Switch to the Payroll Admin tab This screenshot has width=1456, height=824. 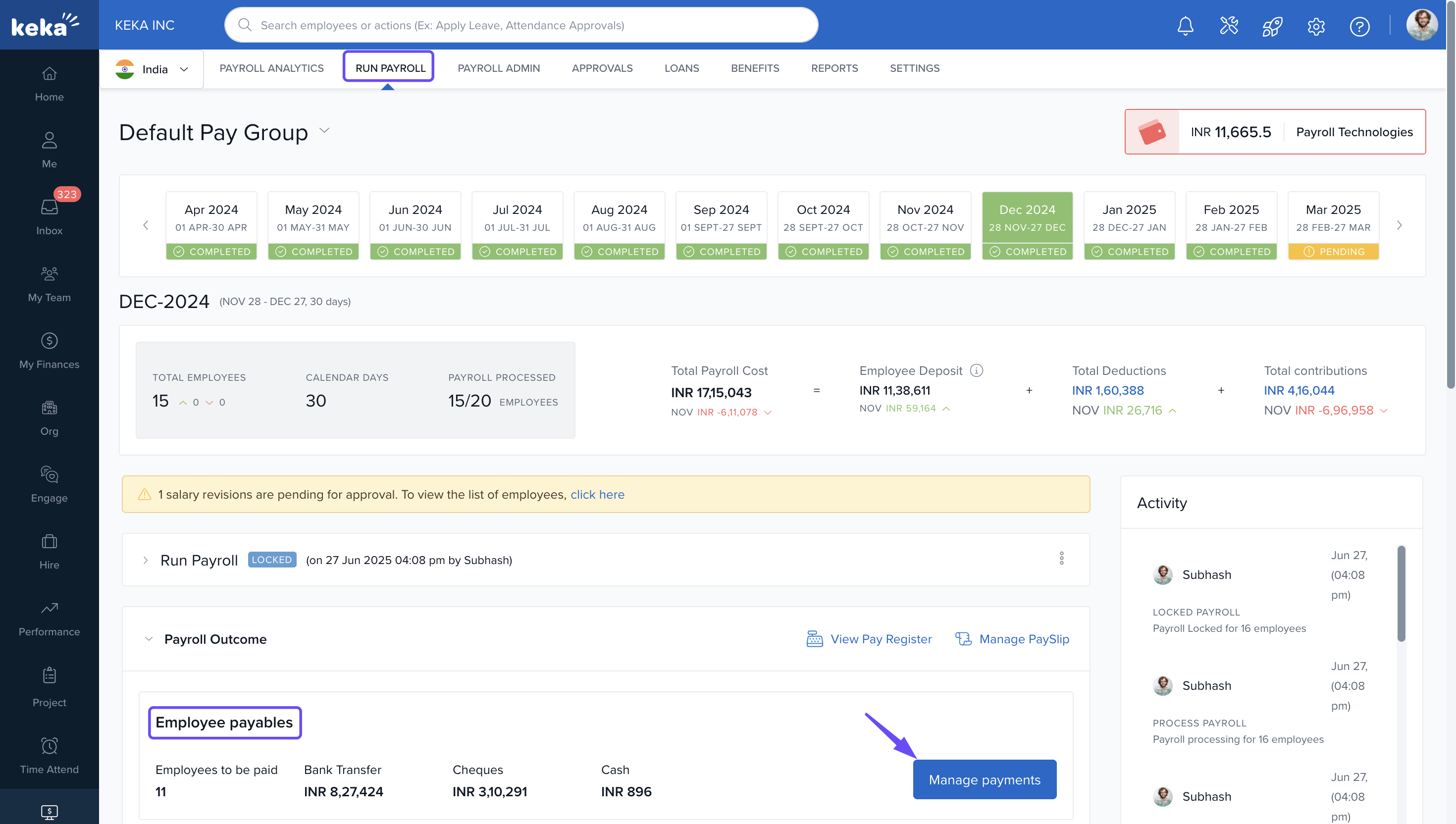(x=499, y=68)
